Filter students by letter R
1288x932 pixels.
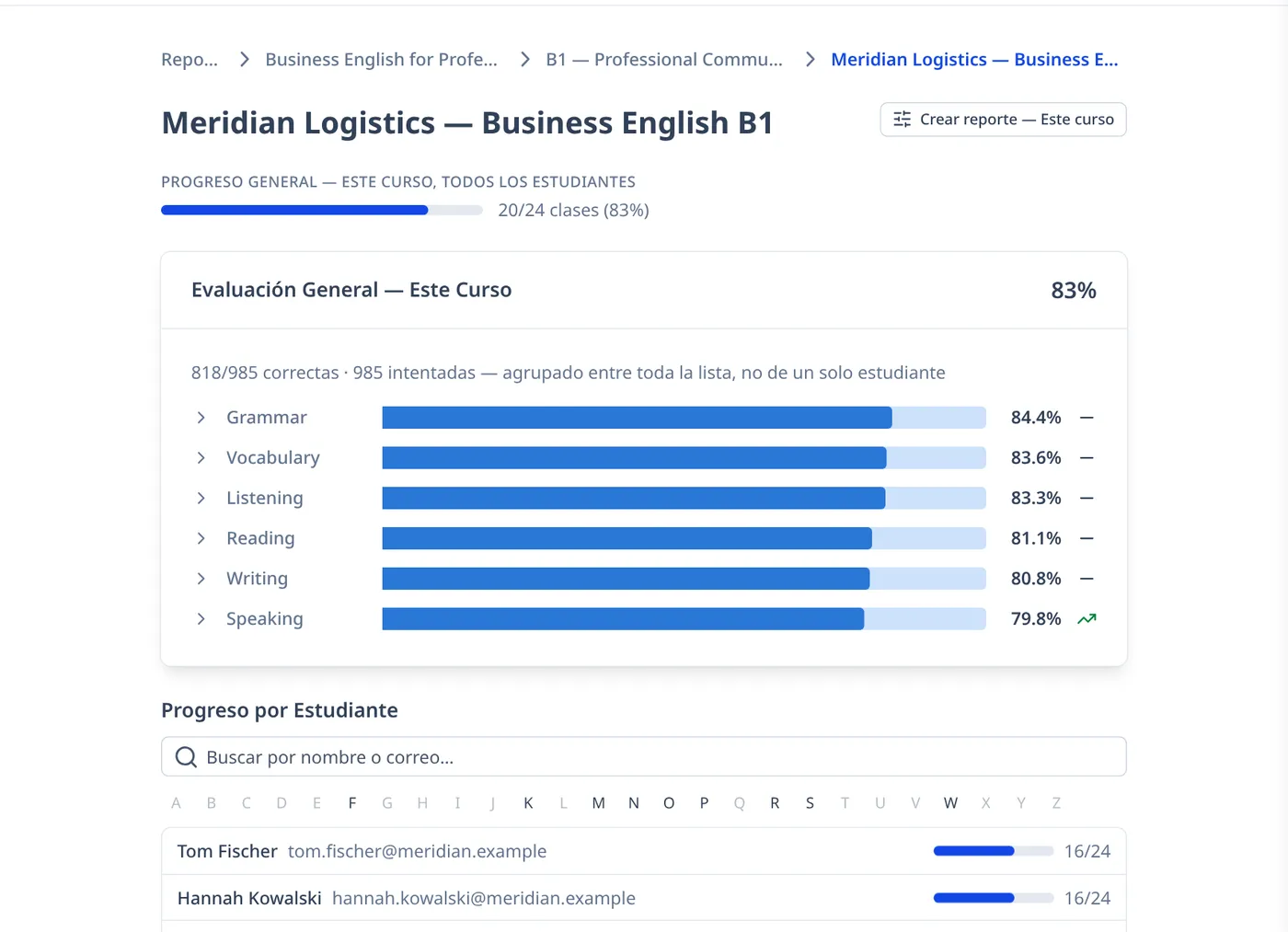click(x=775, y=803)
